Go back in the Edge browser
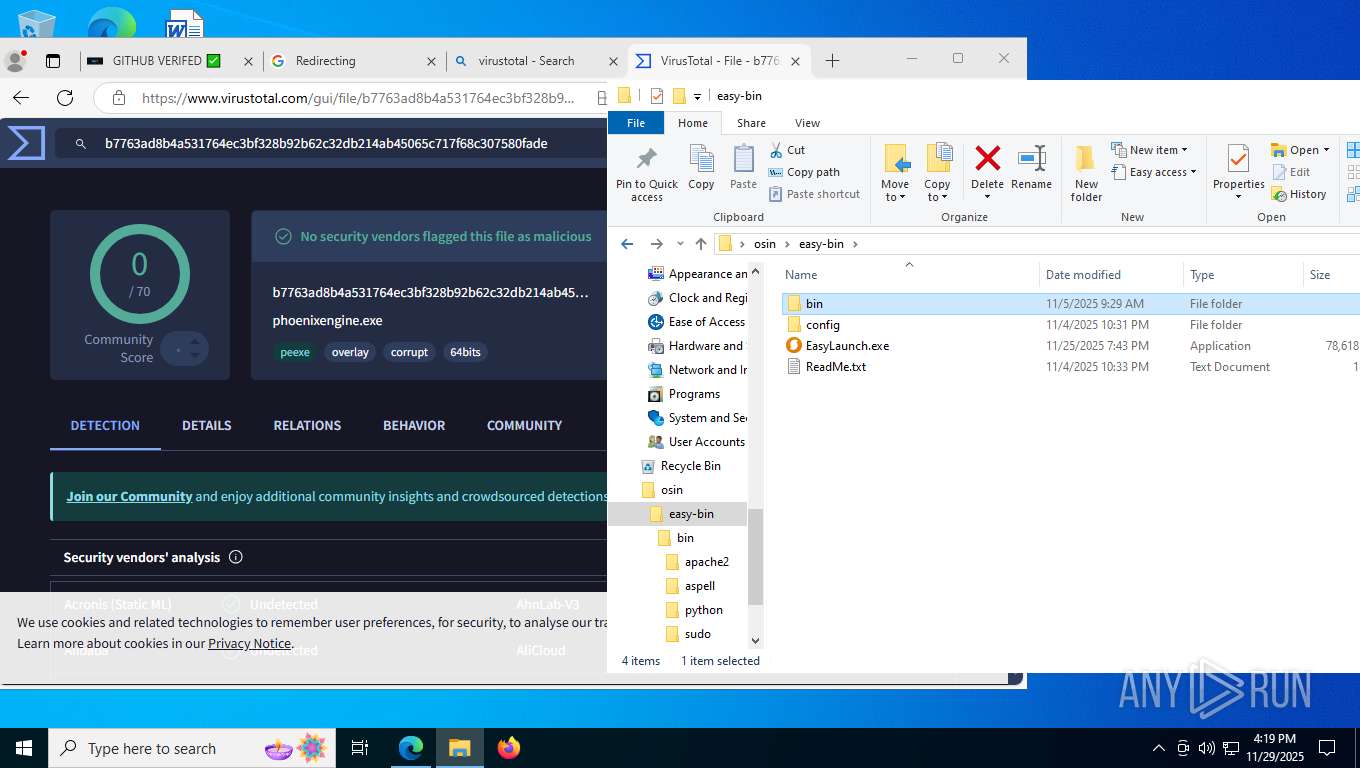The width and height of the screenshot is (1360, 768). pos(21,98)
